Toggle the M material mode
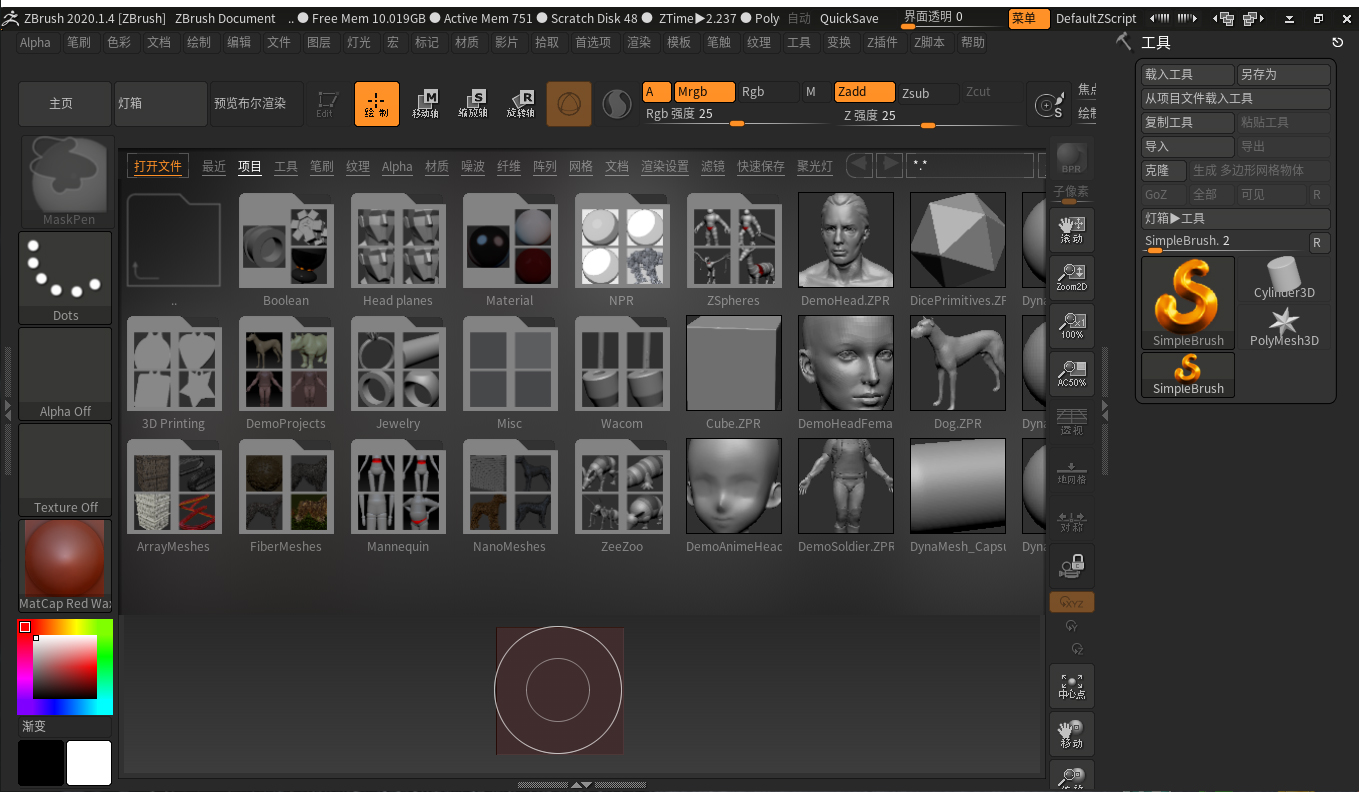1359x792 pixels. [814, 92]
